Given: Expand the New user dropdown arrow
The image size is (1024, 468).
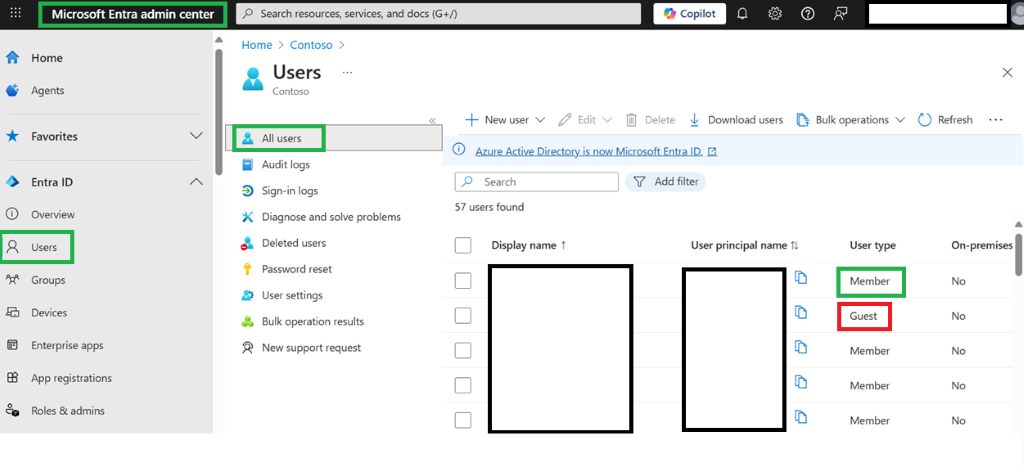Looking at the screenshot, I should click(540, 120).
